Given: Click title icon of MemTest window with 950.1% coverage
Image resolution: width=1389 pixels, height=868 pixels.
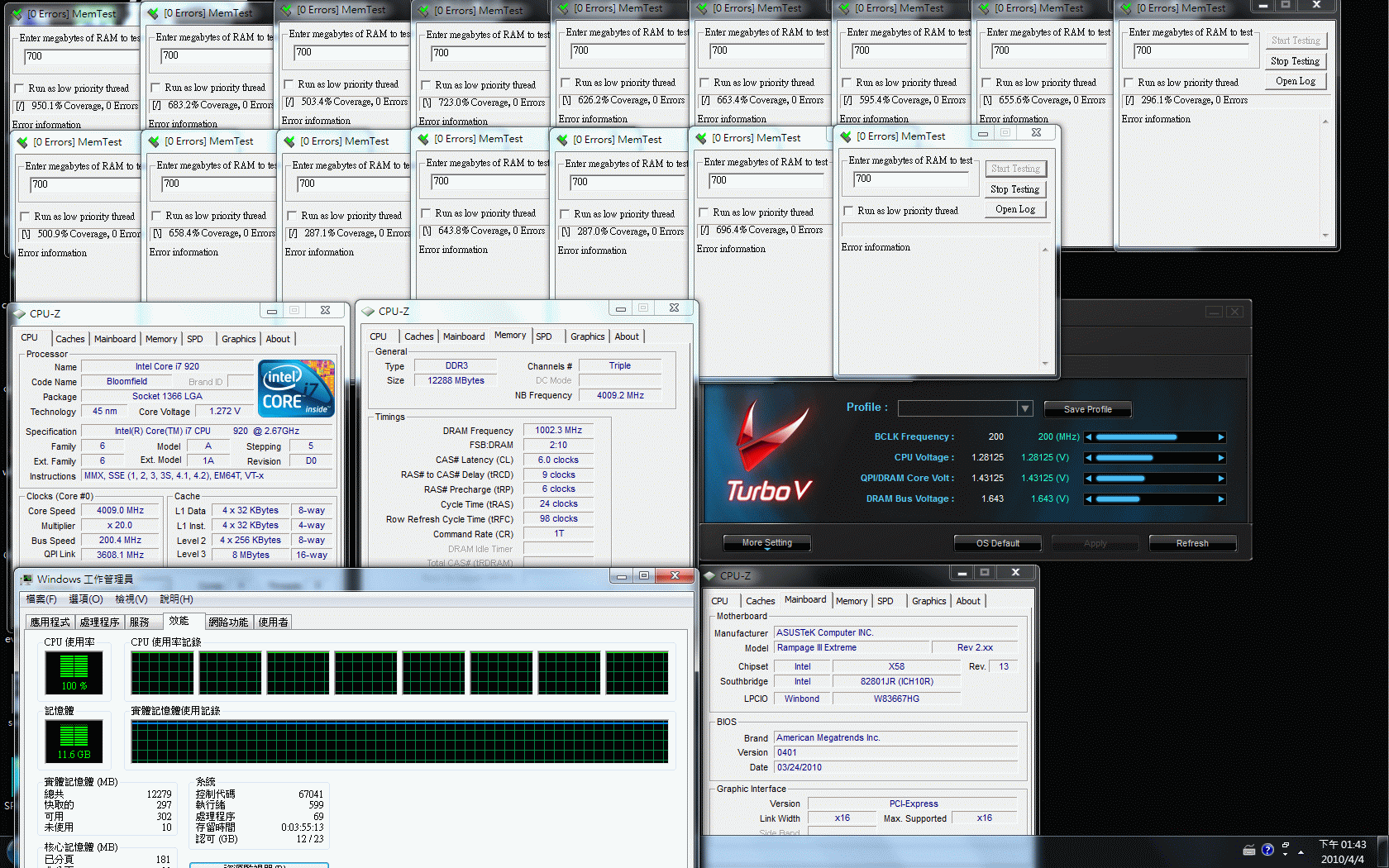Looking at the screenshot, I should 17,14.
